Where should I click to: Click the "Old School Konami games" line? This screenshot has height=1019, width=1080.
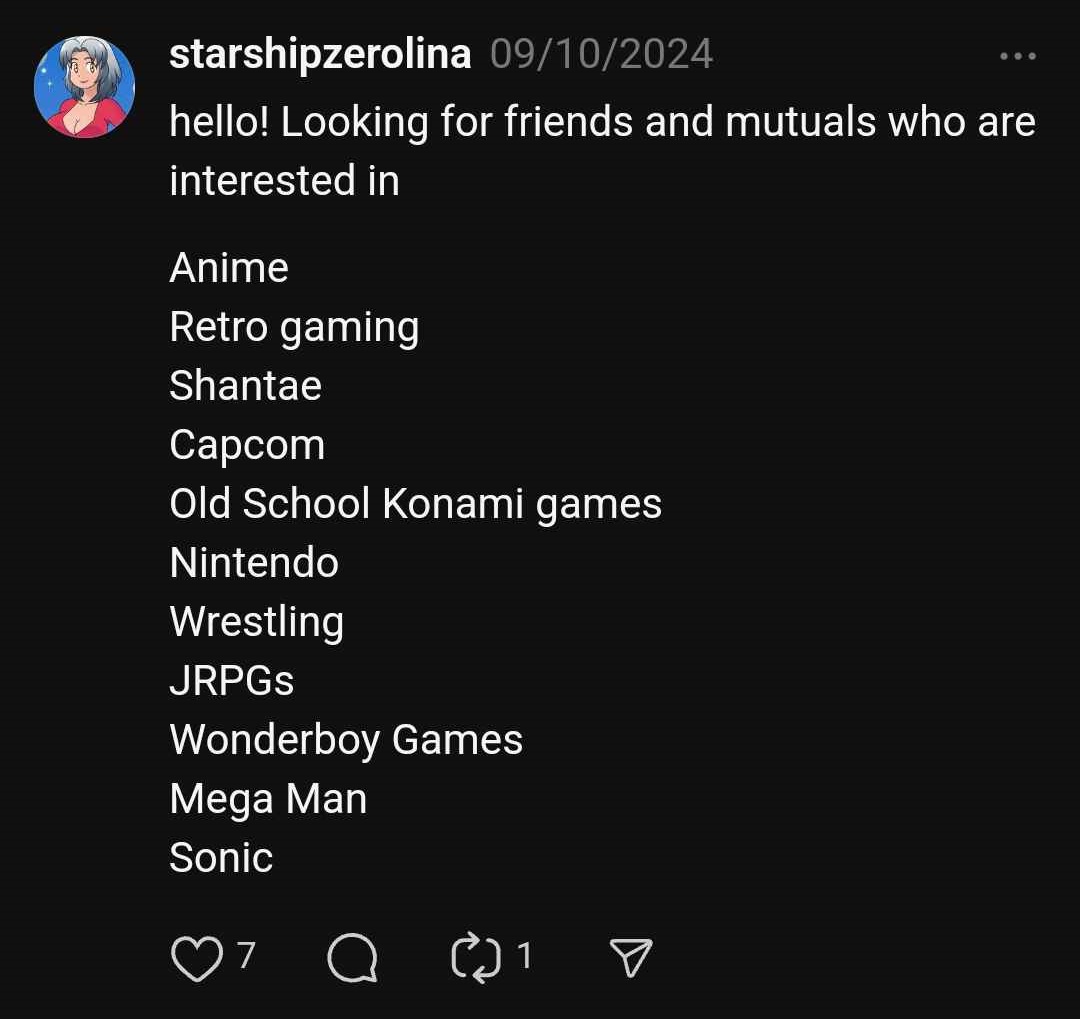415,504
